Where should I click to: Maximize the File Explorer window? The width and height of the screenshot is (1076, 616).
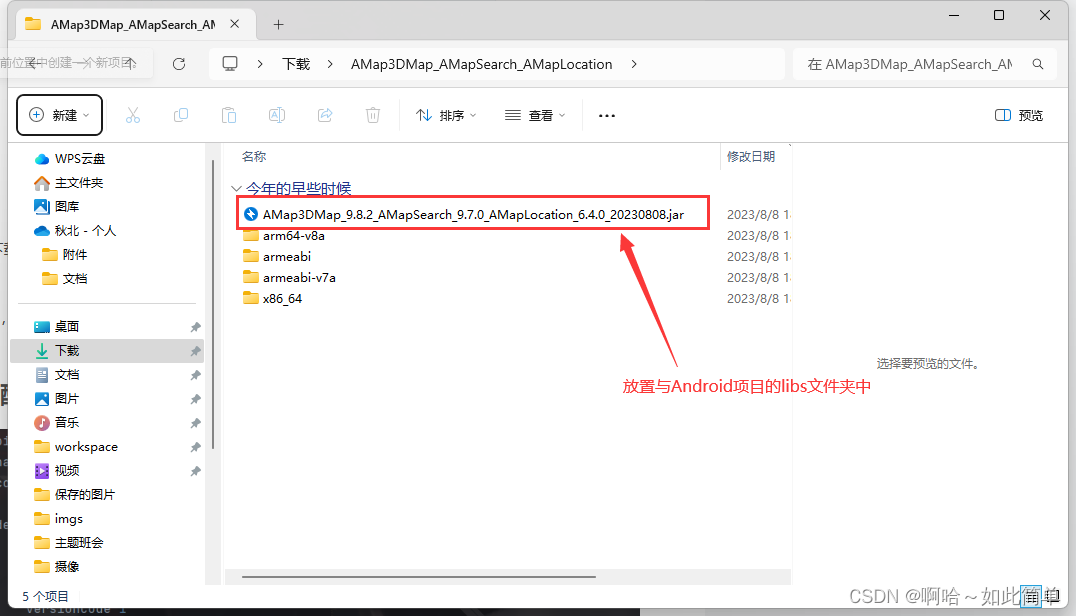click(999, 15)
